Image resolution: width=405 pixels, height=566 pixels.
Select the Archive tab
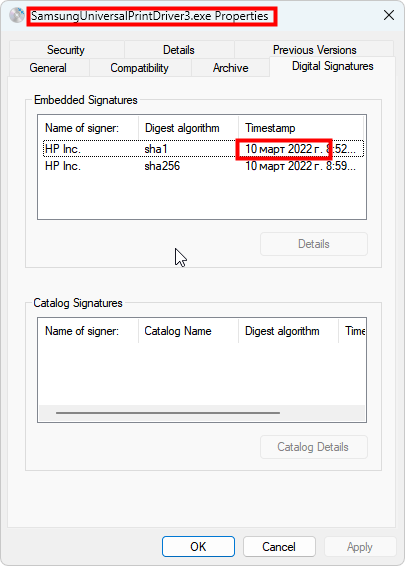[230, 68]
